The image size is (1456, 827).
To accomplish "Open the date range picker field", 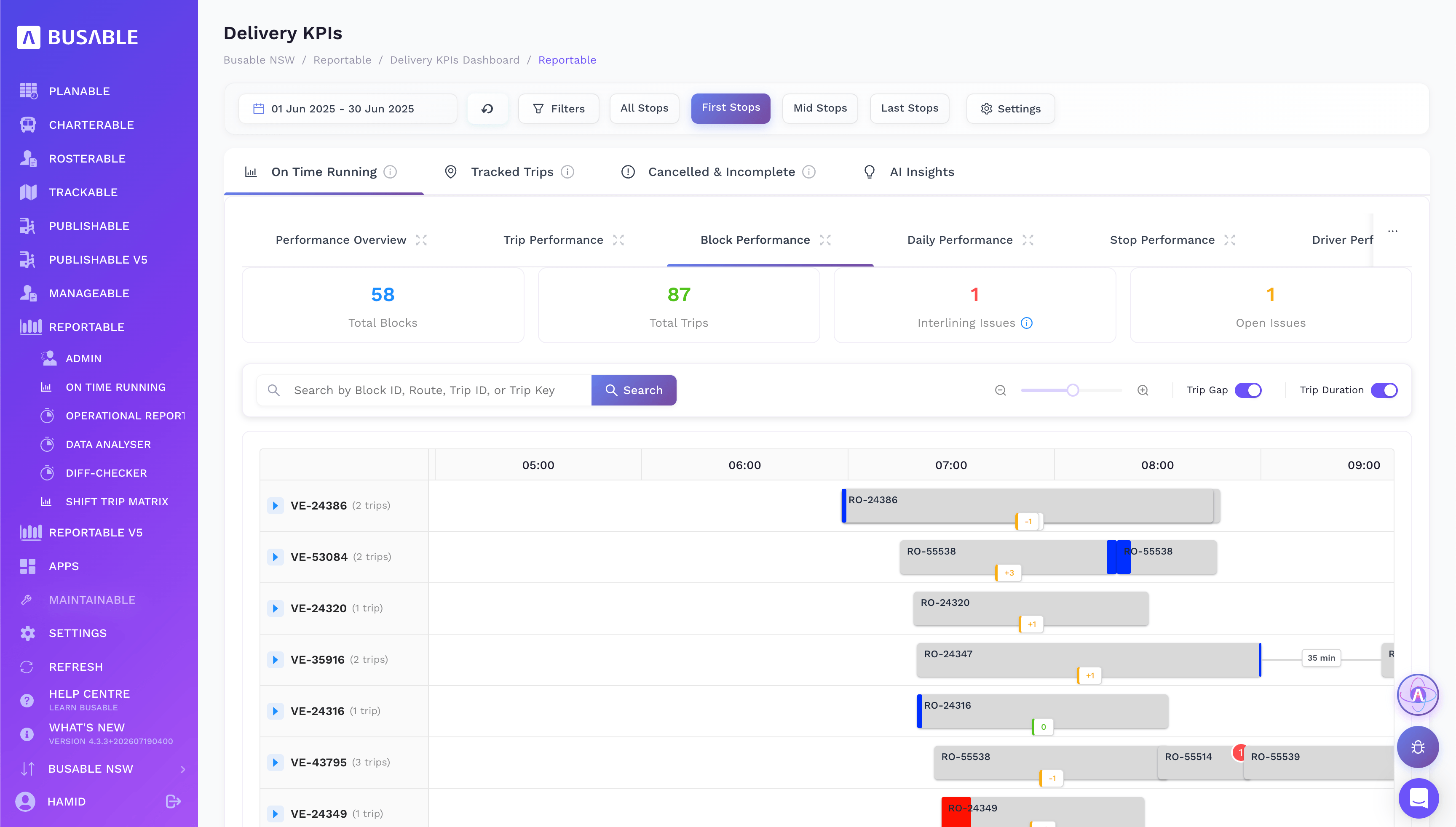I will click(348, 109).
